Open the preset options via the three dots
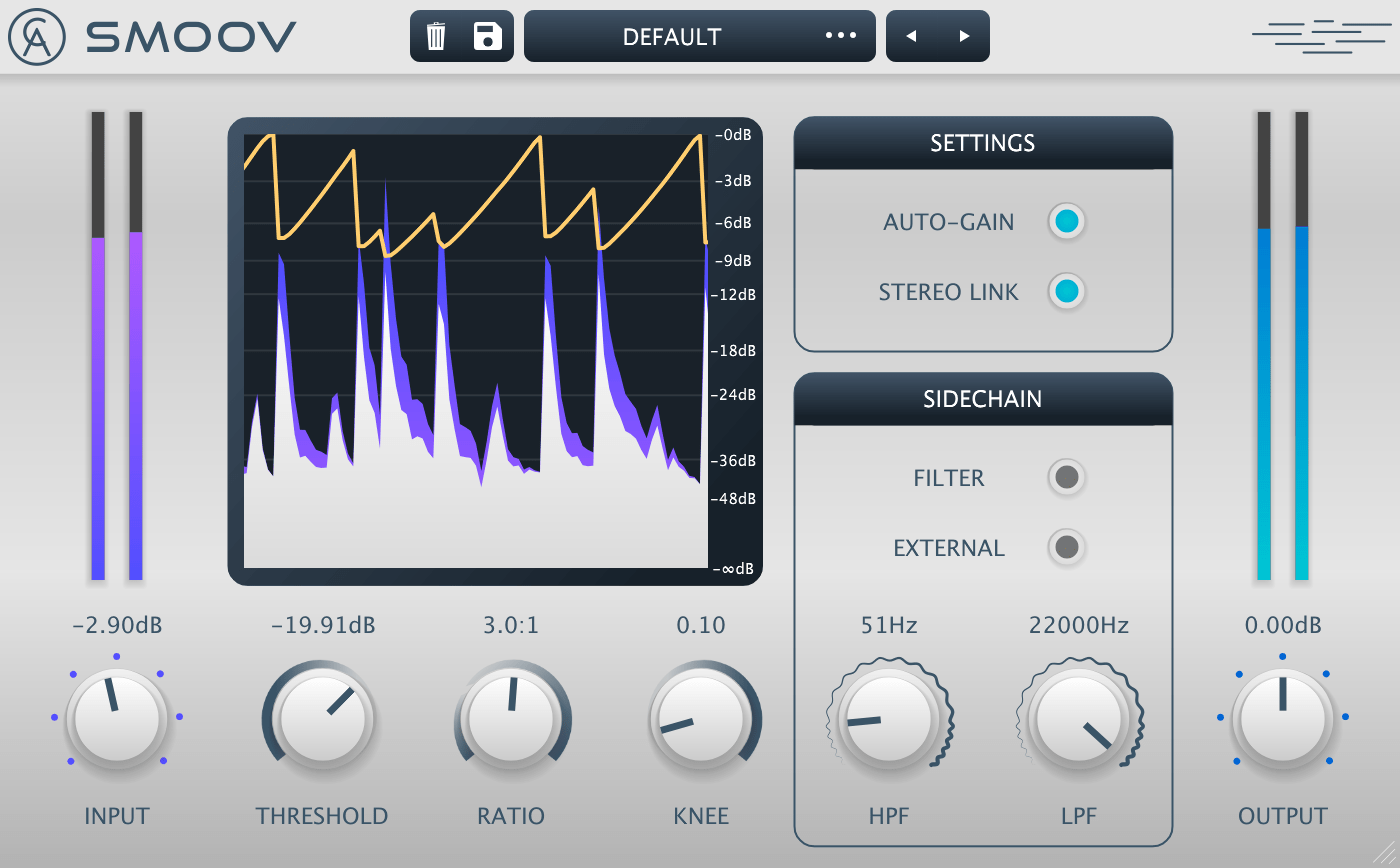 click(x=841, y=36)
